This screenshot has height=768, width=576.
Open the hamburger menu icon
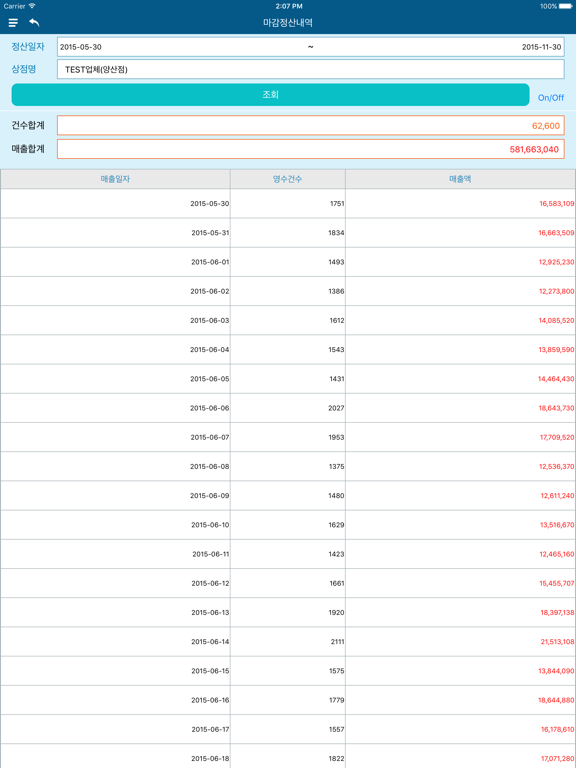pyautogui.click(x=13, y=23)
